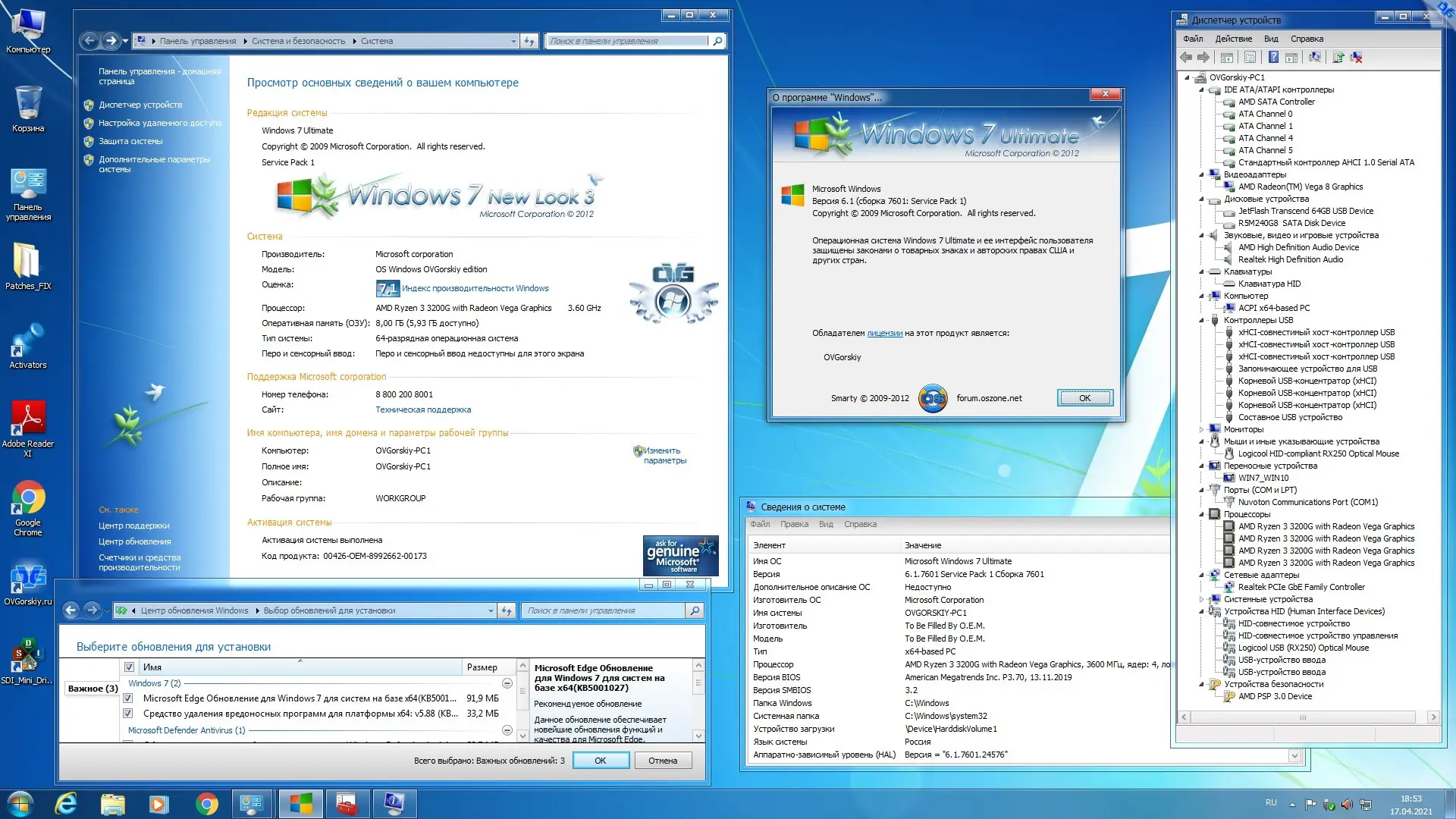Click Update driver software toolbar icon

tap(1338, 57)
